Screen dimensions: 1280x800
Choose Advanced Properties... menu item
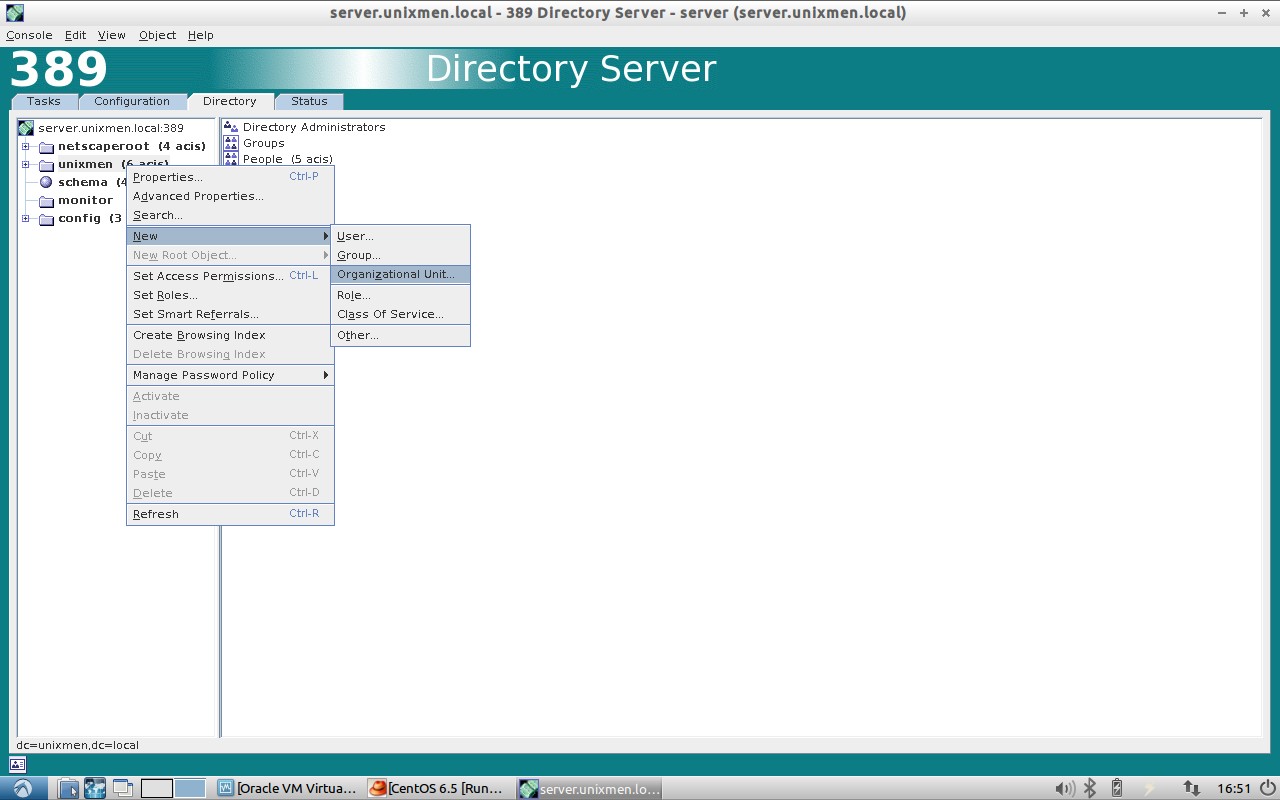tap(230, 196)
